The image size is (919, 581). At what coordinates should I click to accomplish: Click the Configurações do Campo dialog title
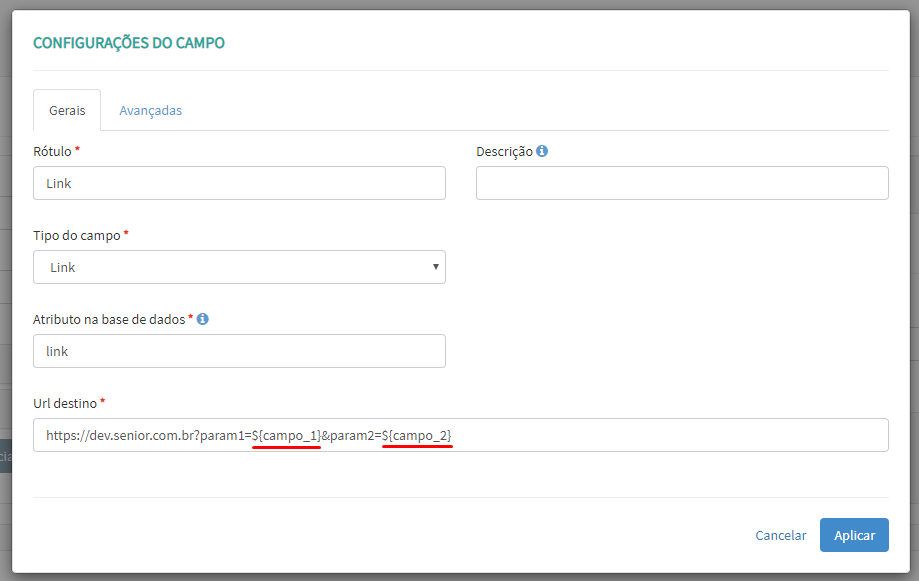coord(129,43)
